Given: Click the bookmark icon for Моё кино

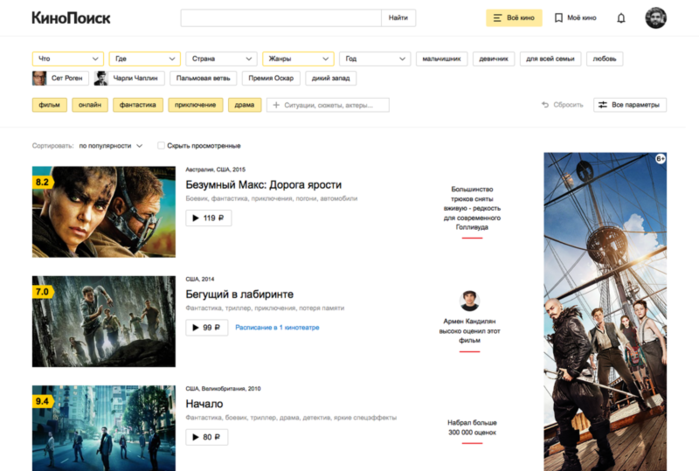Looking at the screenshot, I should pyautogui.click(x=558, y=18).
